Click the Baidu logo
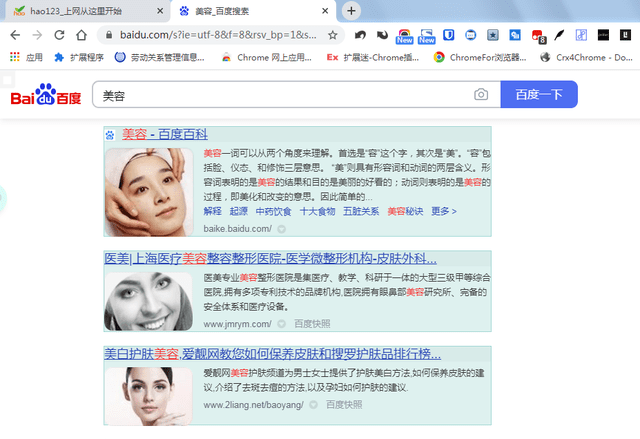The image size is (640, 439). click(46, 94)
